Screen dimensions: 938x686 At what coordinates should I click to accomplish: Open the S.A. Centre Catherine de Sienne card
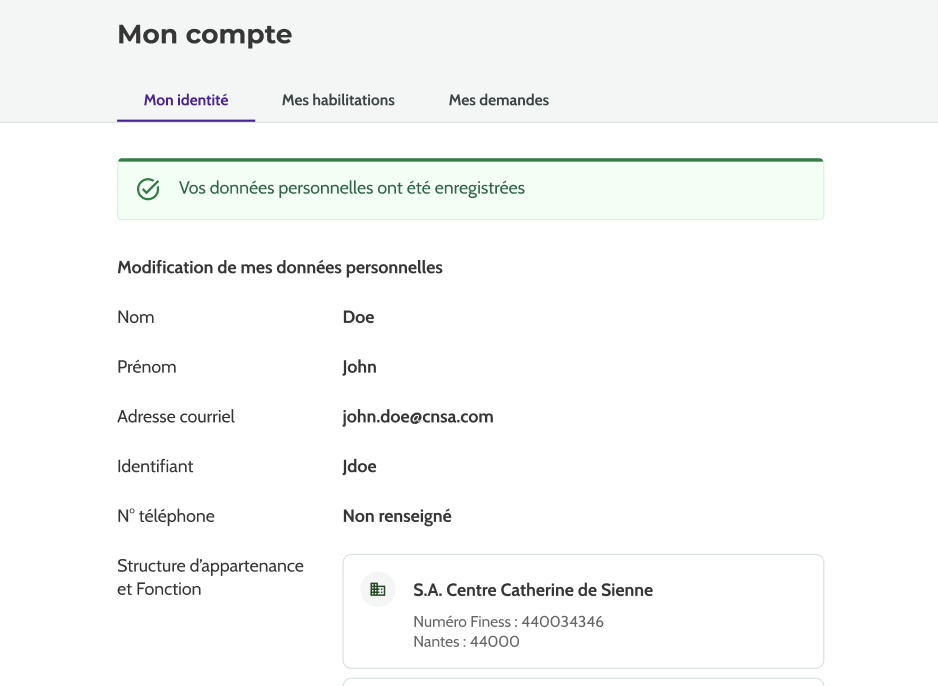[533, 590]
